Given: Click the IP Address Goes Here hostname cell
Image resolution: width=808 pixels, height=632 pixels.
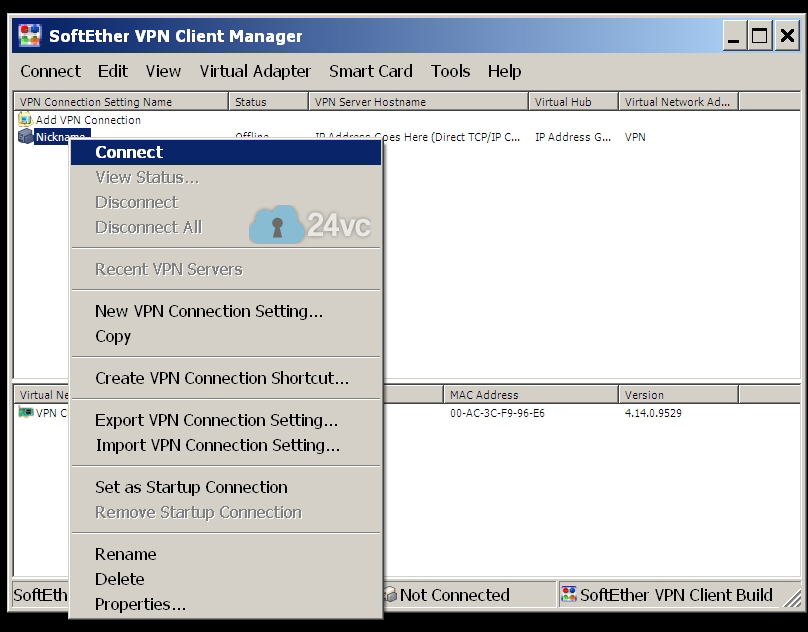Looking at the screenshot, I should tap(417, 137).
